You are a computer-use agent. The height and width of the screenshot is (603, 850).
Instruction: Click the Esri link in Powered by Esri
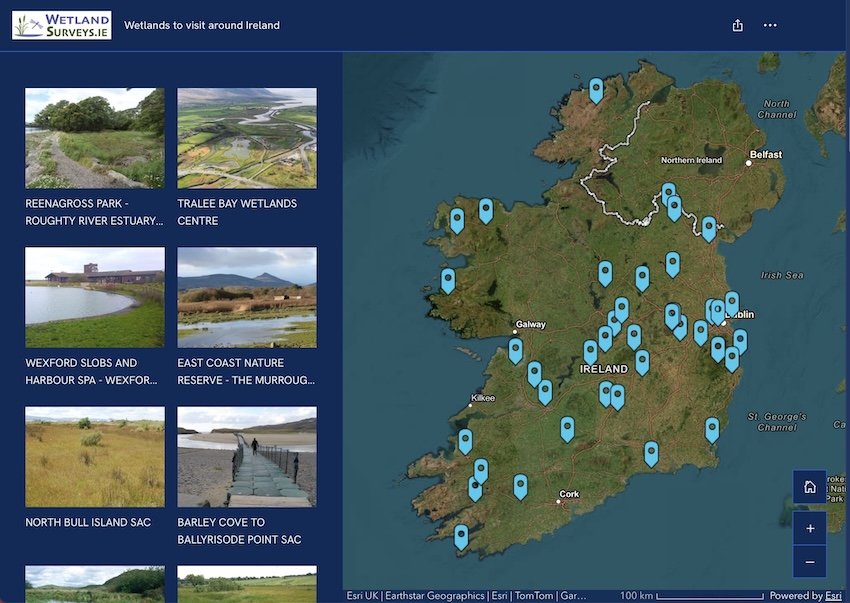click(x=834, y=595)
